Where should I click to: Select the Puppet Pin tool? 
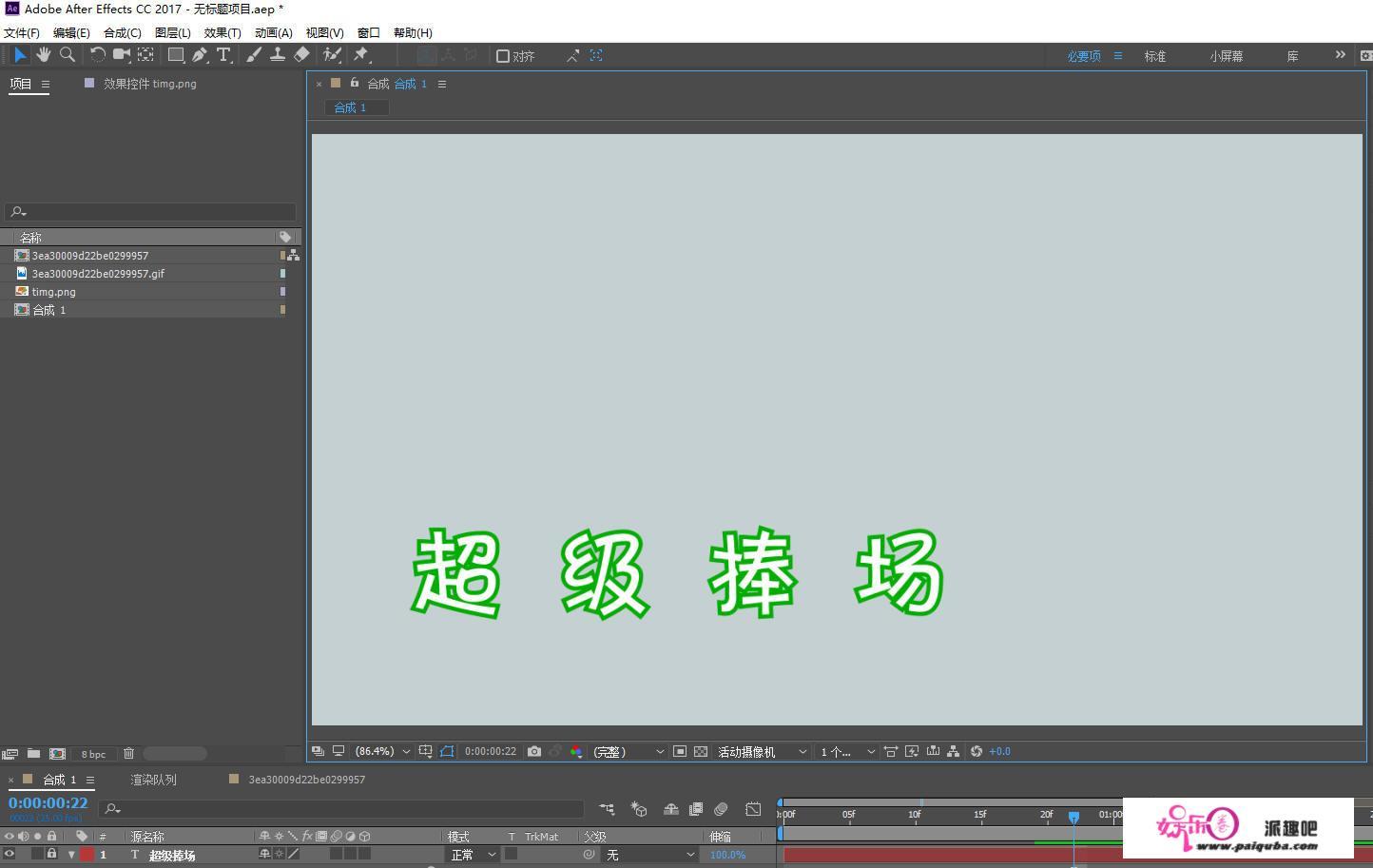[361, 55]
